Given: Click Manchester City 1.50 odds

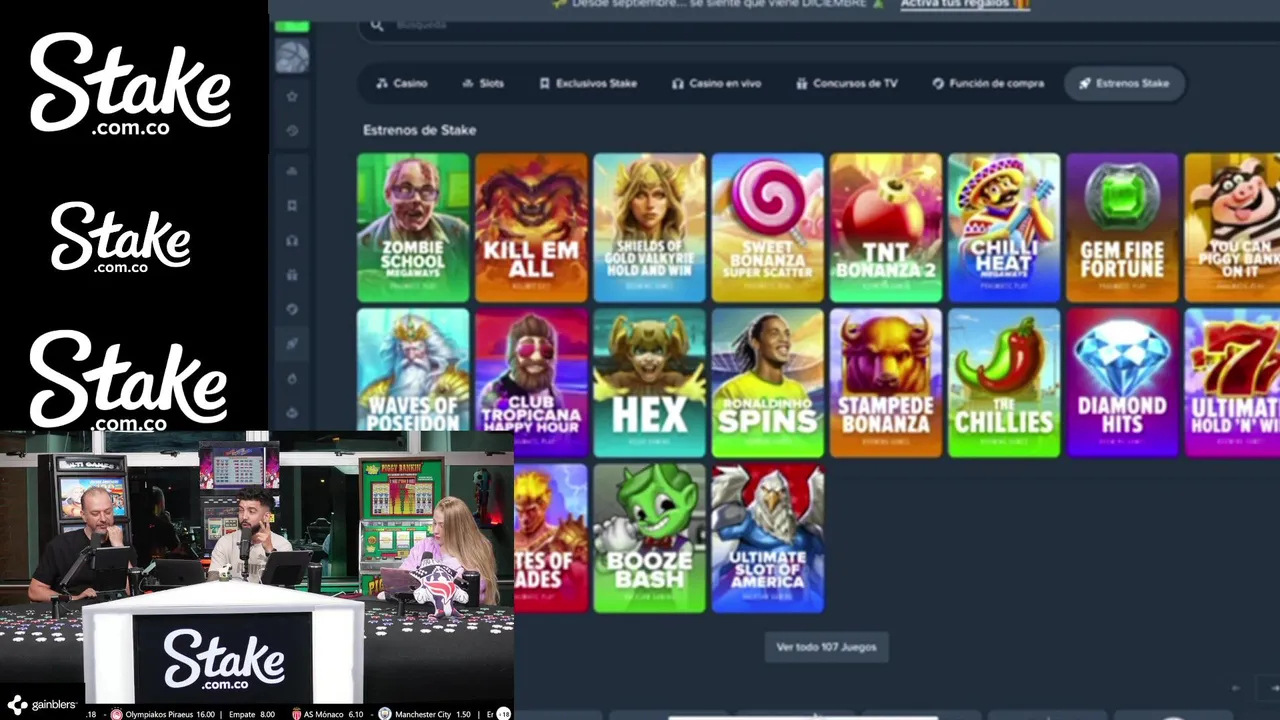Looking at the screenshot, I should coord(425,714).
